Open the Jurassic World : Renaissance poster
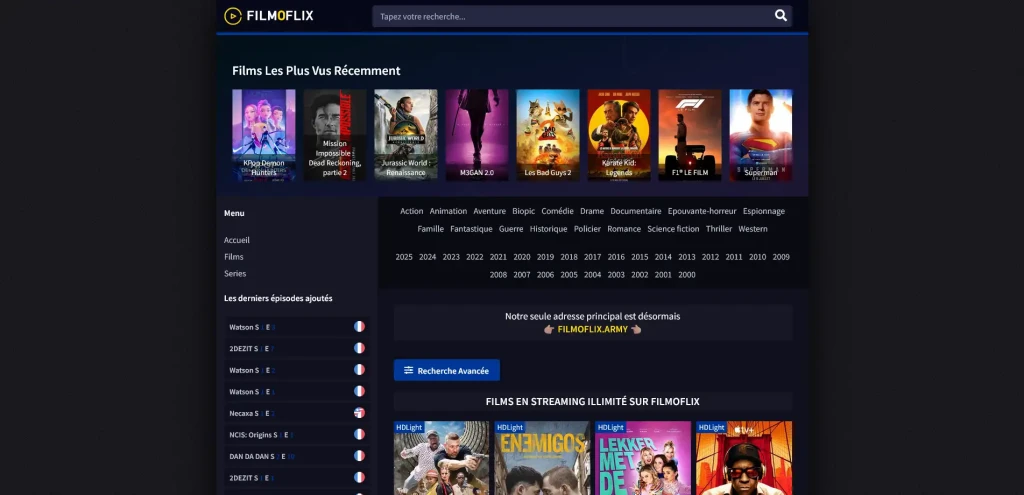The width and height of the screenshot is (1024, 495). (x=406, y=135)
